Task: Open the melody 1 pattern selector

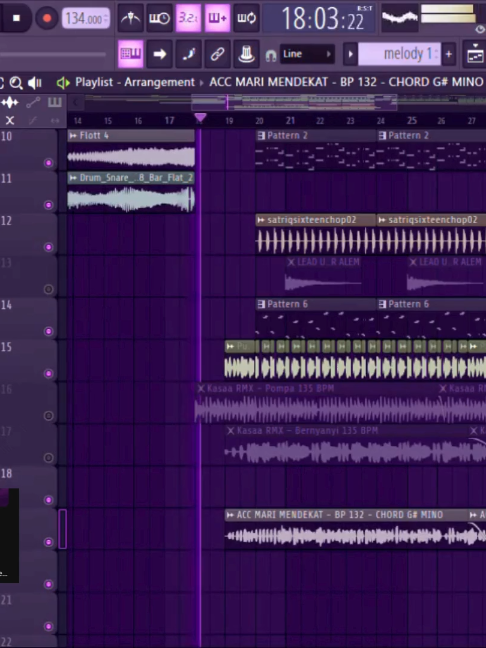Action: 399,54
